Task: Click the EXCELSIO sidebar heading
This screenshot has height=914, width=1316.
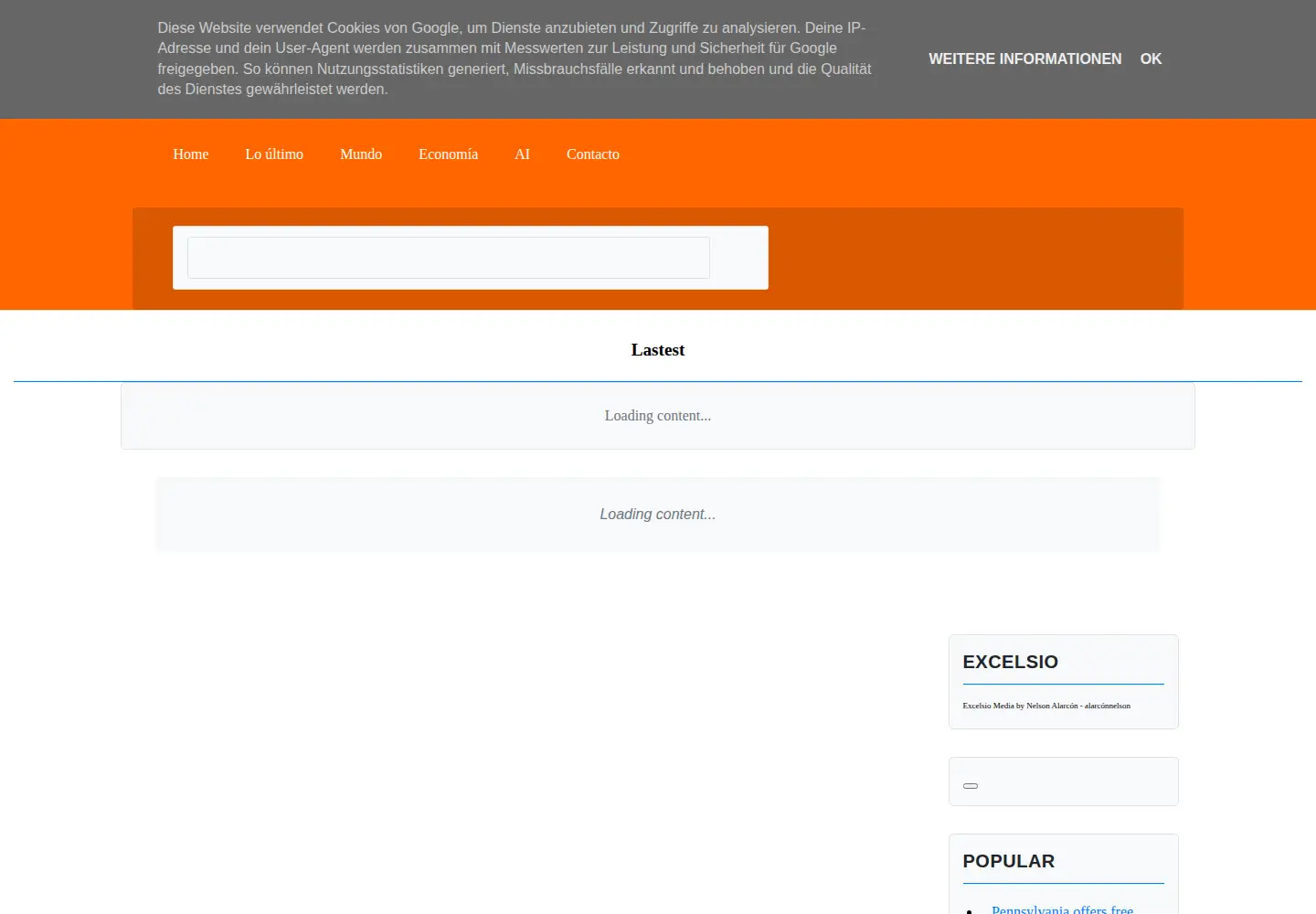Action: coord(1010,662)
